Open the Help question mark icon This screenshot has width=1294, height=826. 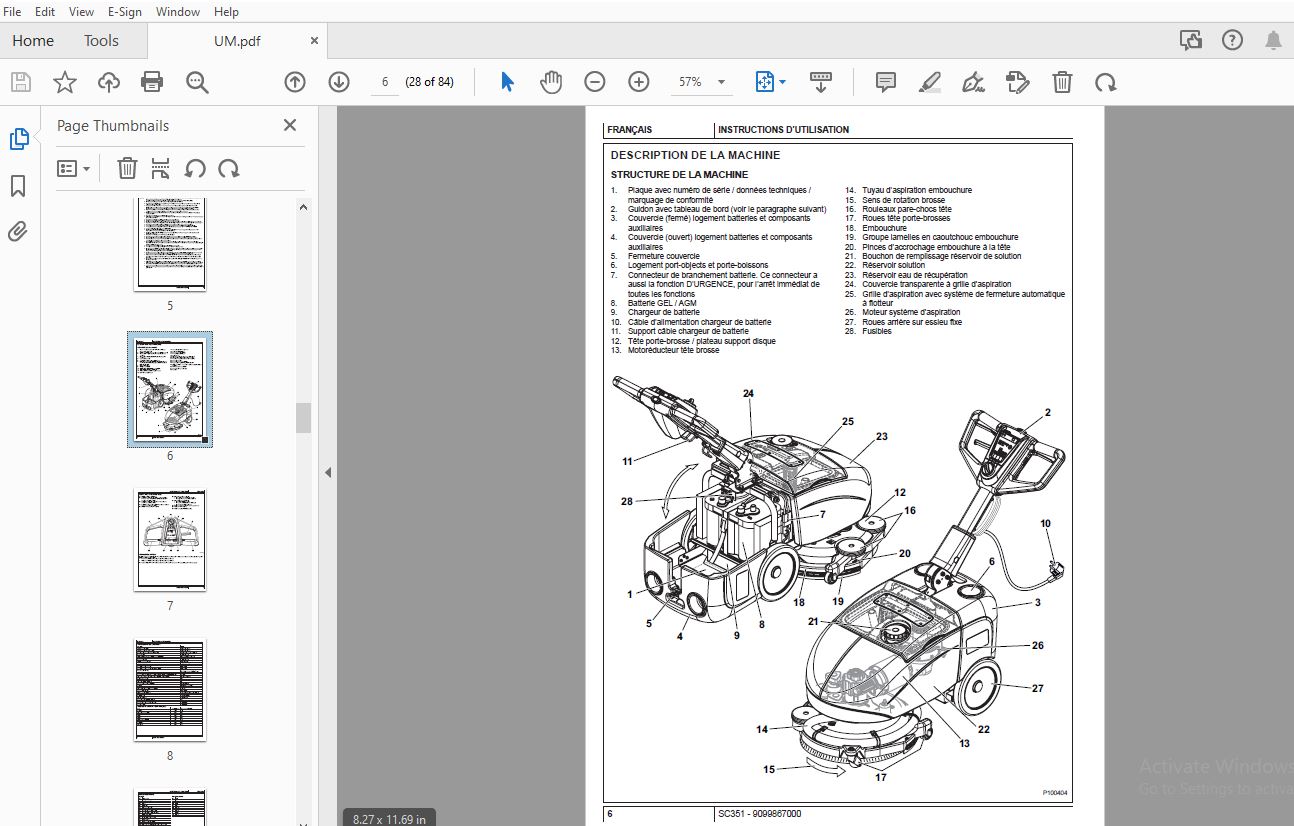tap(1232, 40)
